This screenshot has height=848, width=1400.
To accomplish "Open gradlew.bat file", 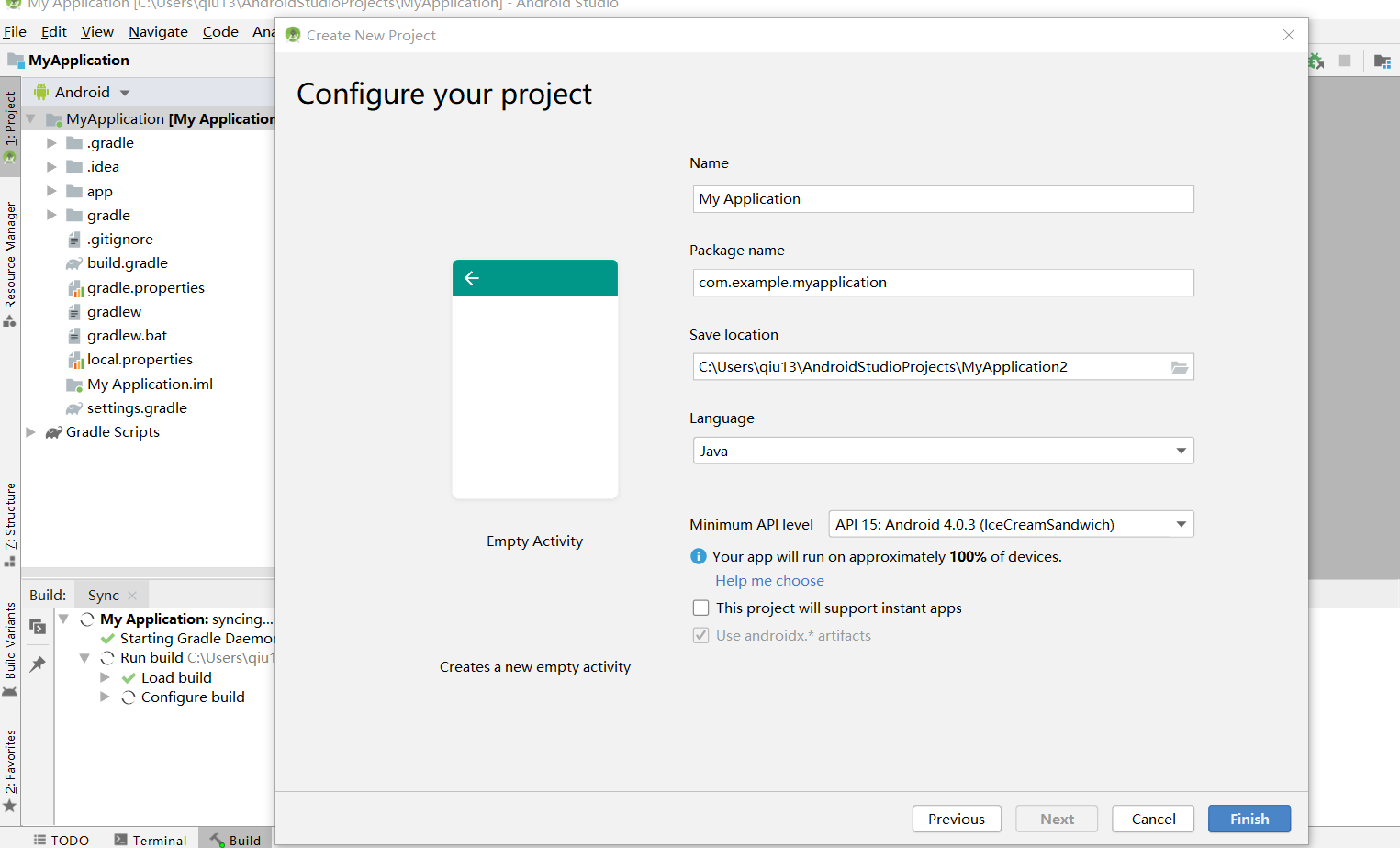I will (127, 336).
